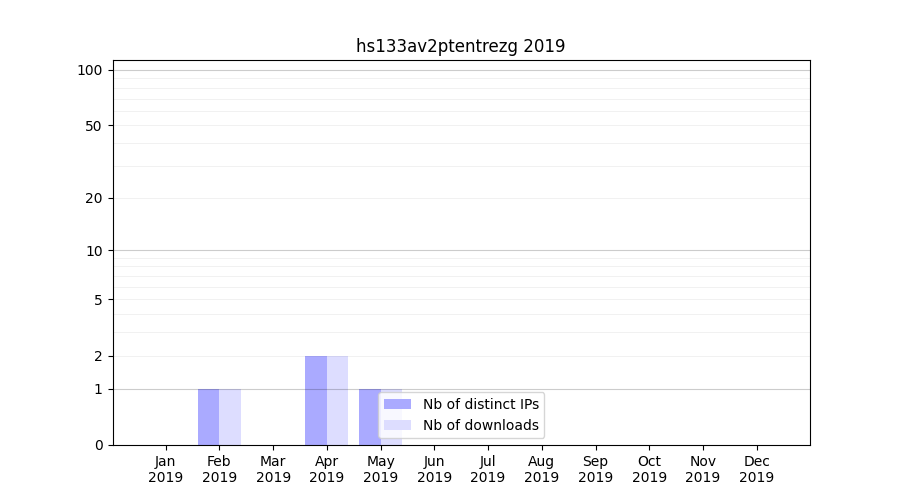This screenshot has width=900, height=500.
Task: Click the February distinct IPs dark bar
Action: pyautogui.click(x=208, y=417)
